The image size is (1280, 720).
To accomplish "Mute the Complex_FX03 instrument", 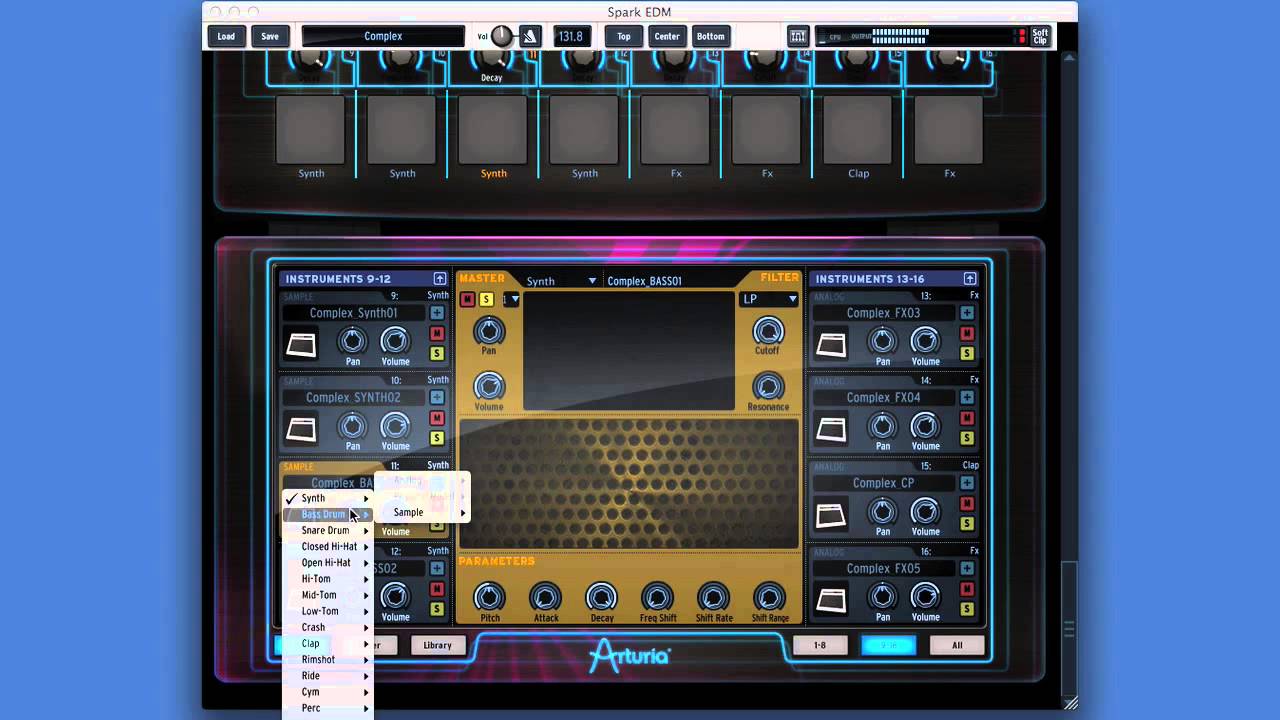I will [967, 333].
